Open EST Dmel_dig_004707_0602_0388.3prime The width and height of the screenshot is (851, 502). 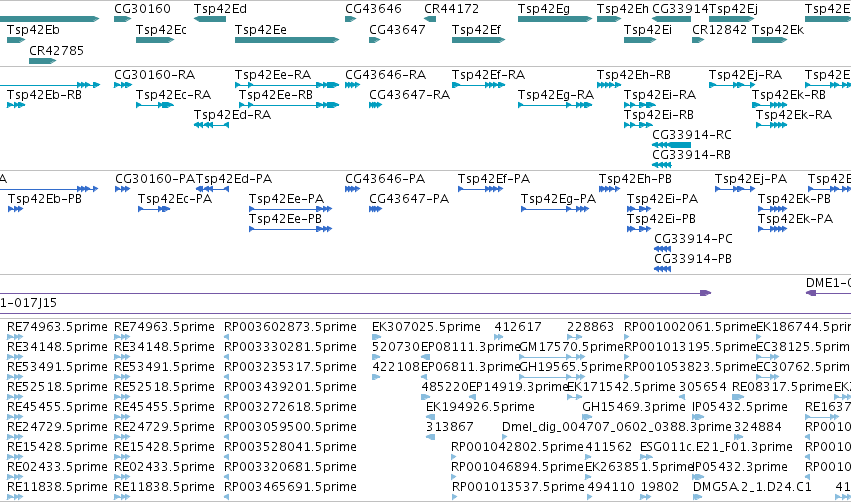coord(617,428)
